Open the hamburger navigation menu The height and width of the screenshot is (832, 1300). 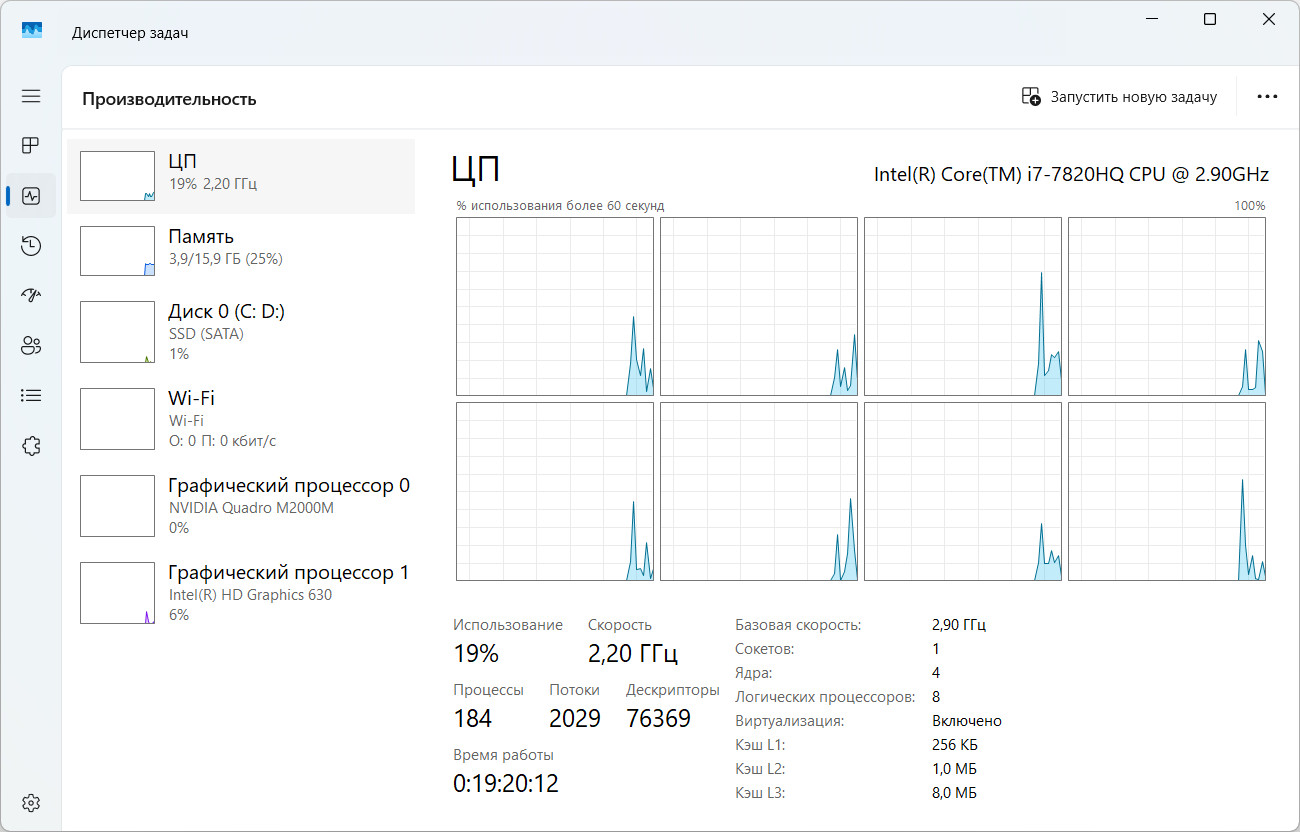[31, 96]
